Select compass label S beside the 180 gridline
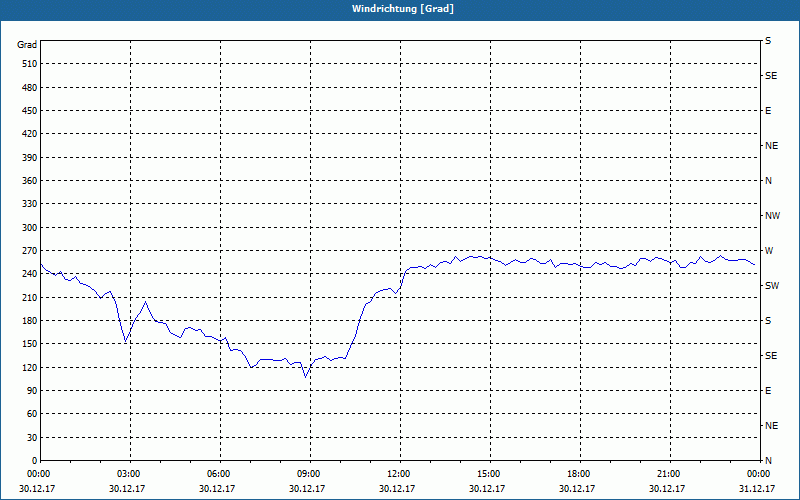Viewport: 800px width, 500px height. (768, 321)
